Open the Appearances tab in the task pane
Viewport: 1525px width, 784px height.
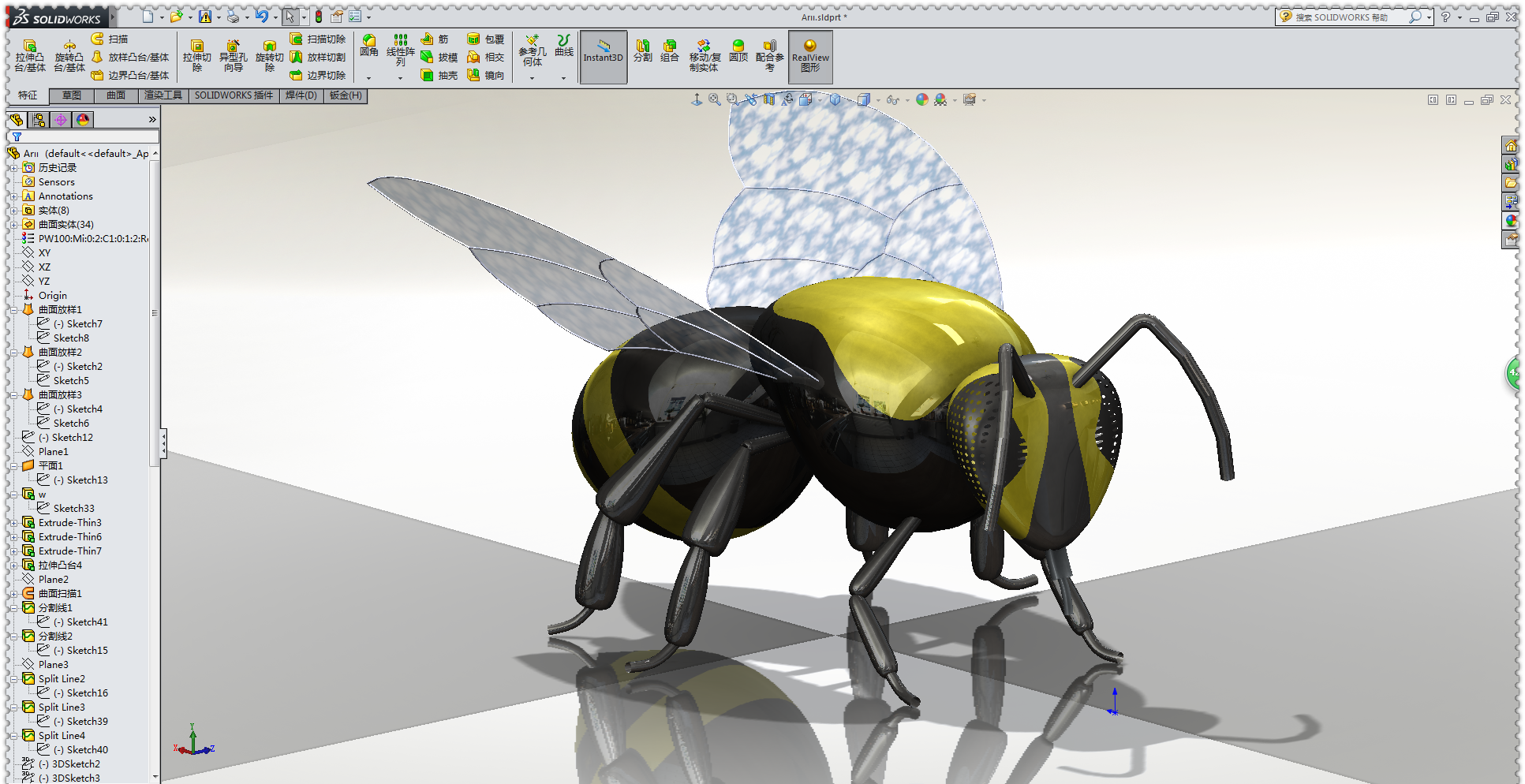(x=1510, y=221)
